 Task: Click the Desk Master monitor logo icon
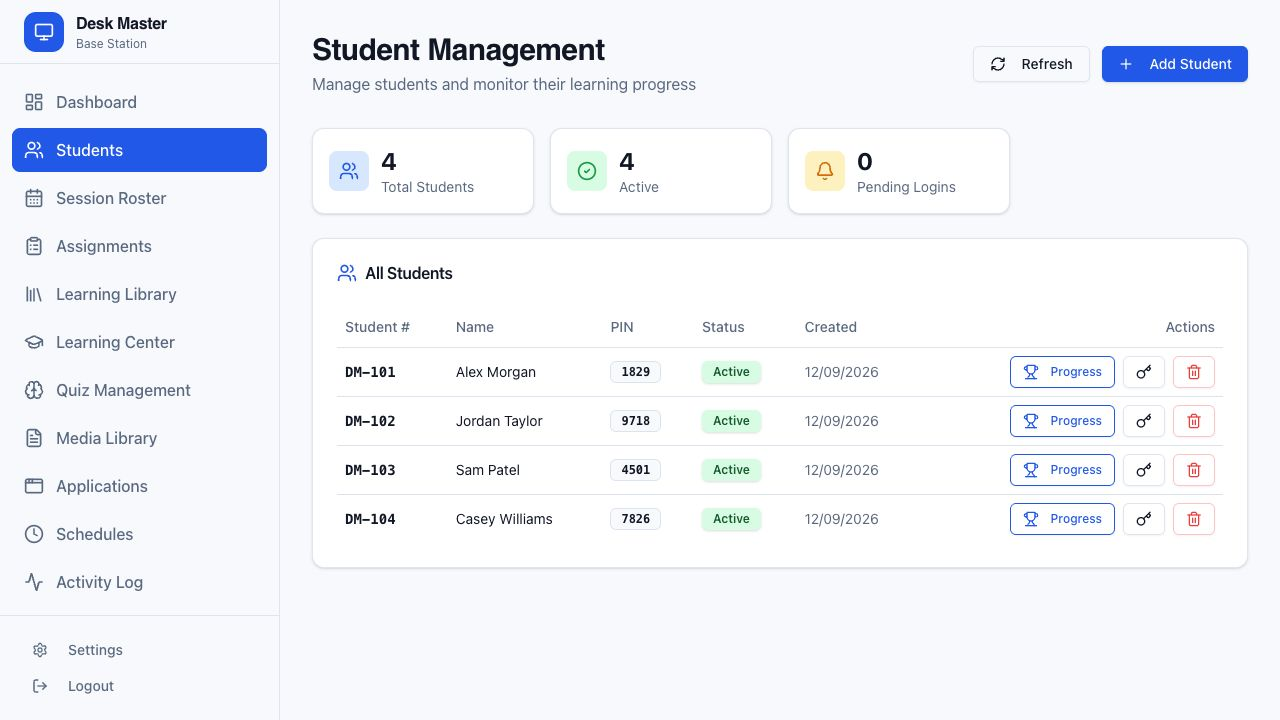[x=44, y=32]
